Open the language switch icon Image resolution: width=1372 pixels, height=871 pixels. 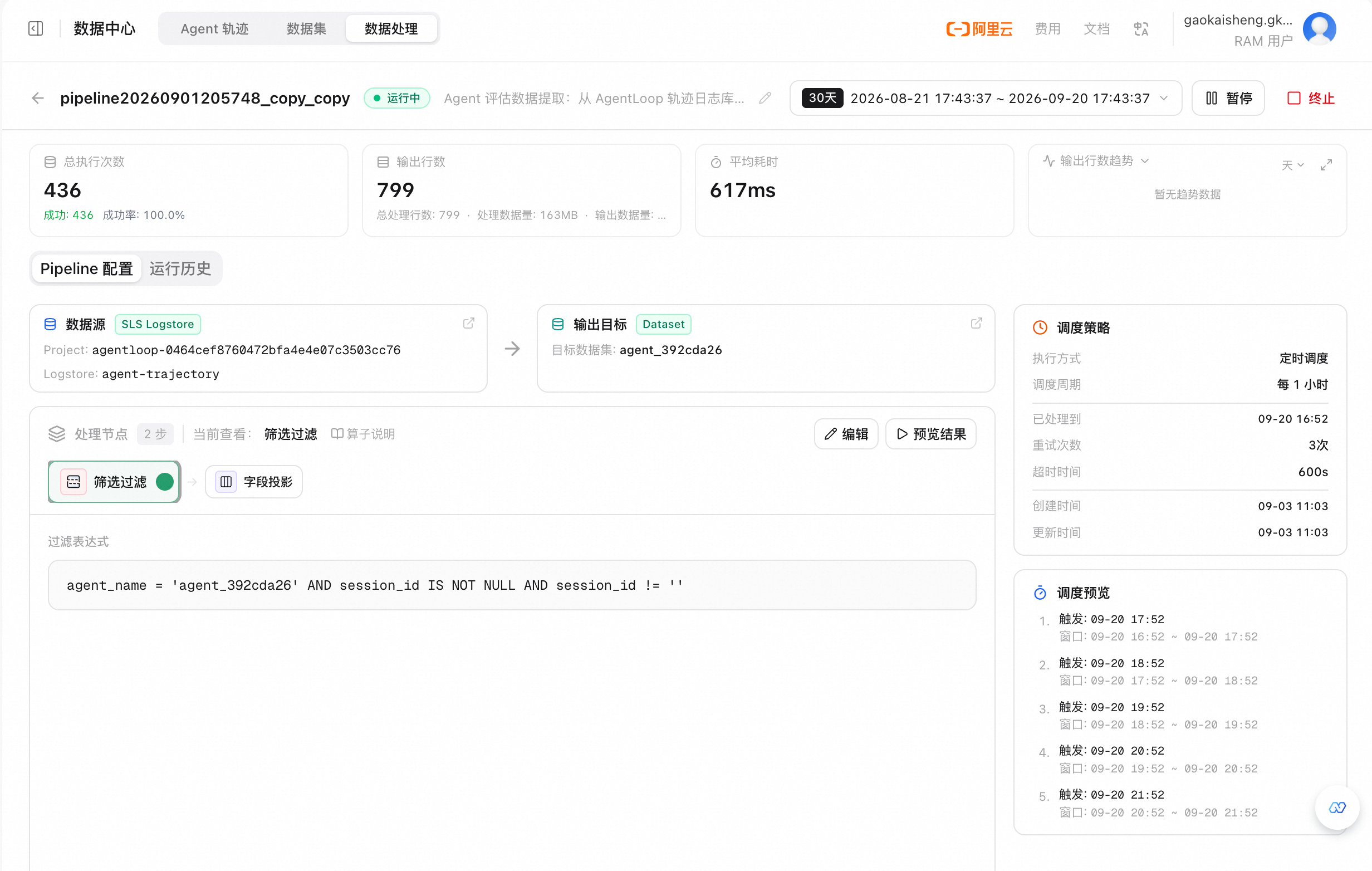tap(1141, 28)
